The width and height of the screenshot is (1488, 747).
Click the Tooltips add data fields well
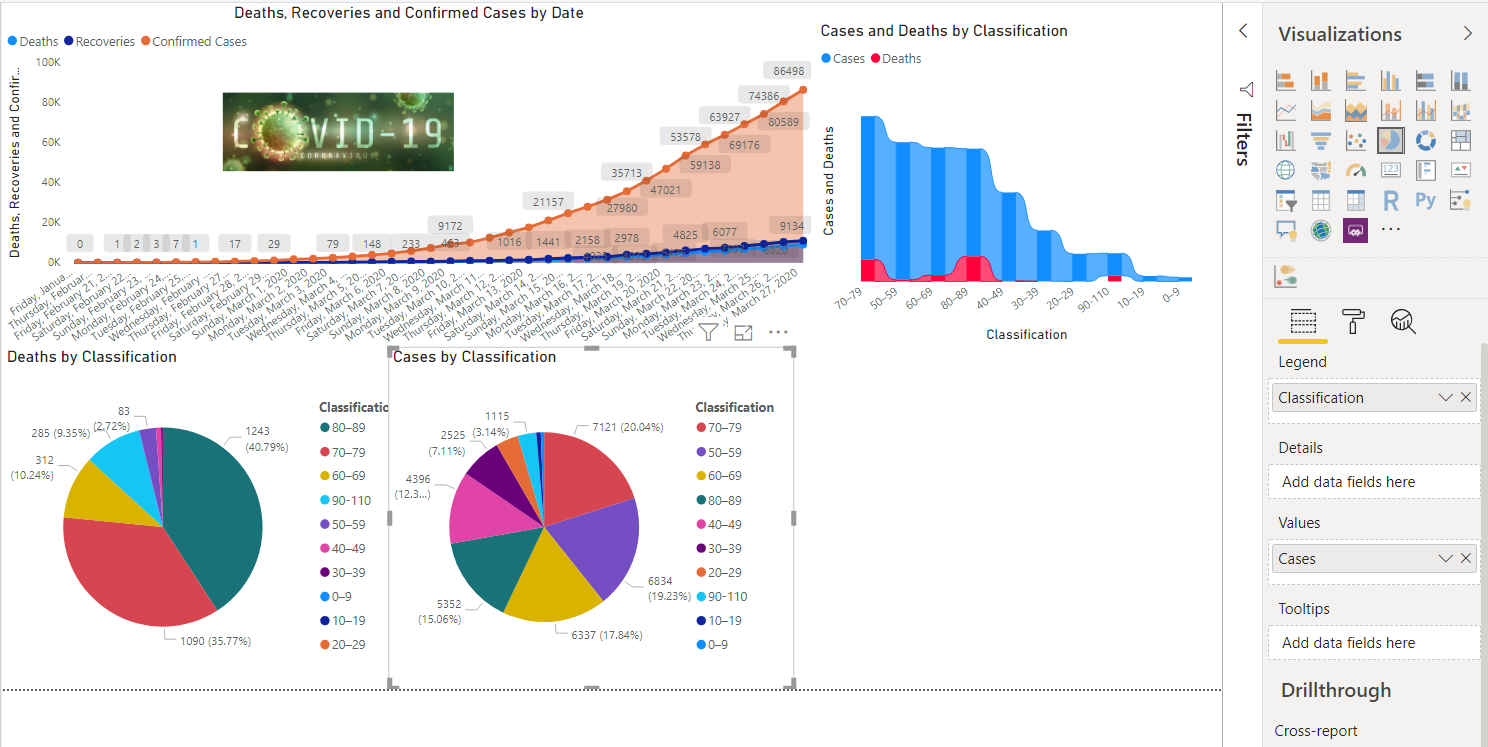coord(1373,643)
